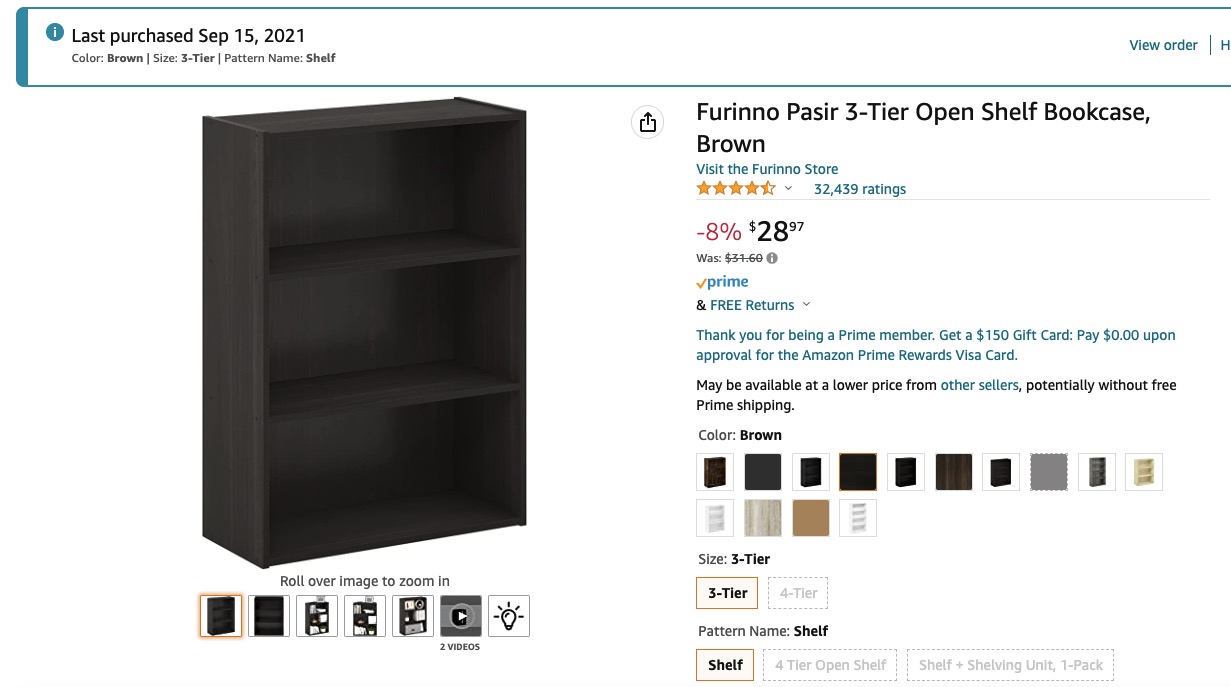Image resolution: width=1231 pixels, height=687 pixels.
Task: Expand the star rating breakdown chevron
Action: tap(788, 189)
